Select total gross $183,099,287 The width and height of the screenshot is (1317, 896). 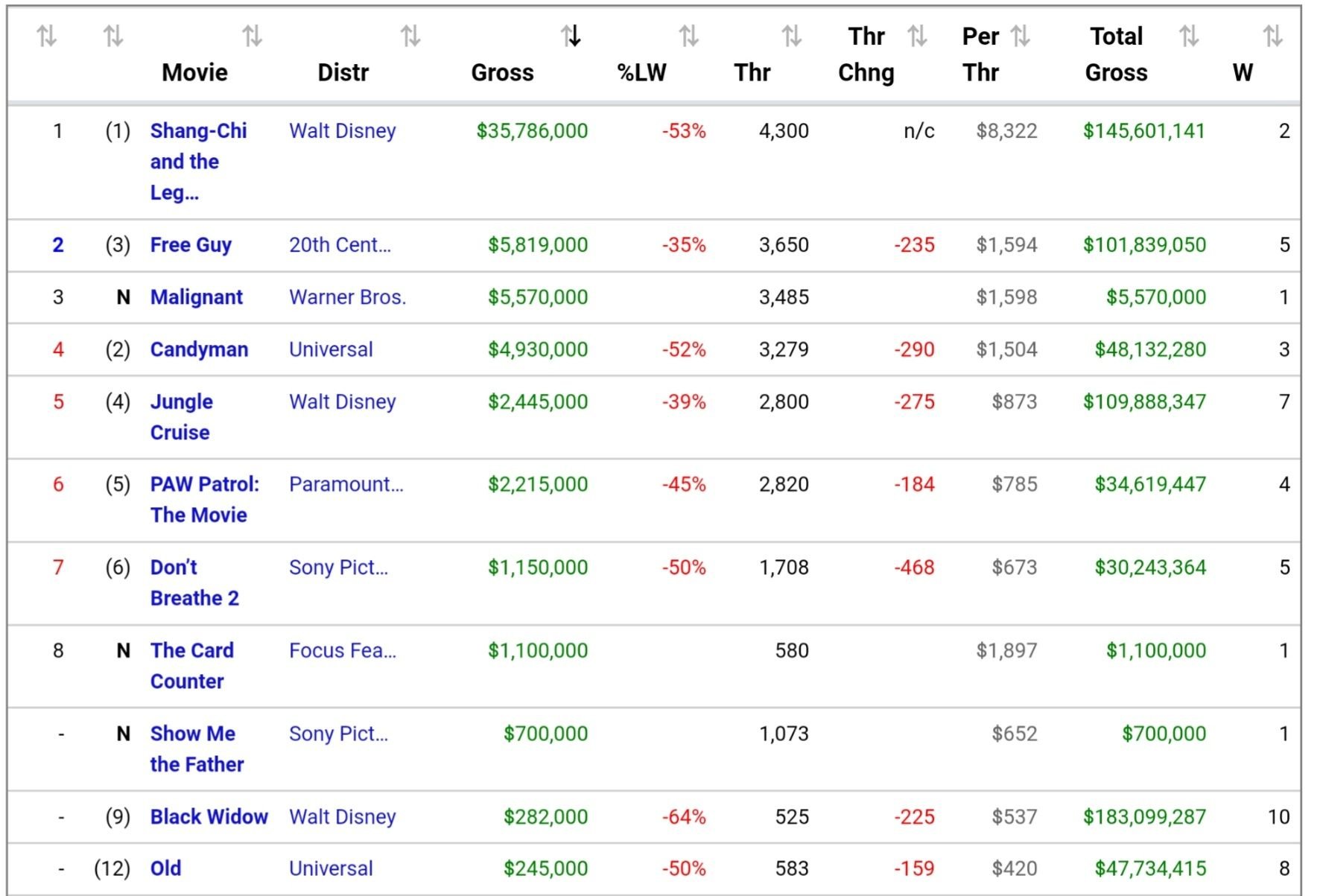(x=1144, y=817)
